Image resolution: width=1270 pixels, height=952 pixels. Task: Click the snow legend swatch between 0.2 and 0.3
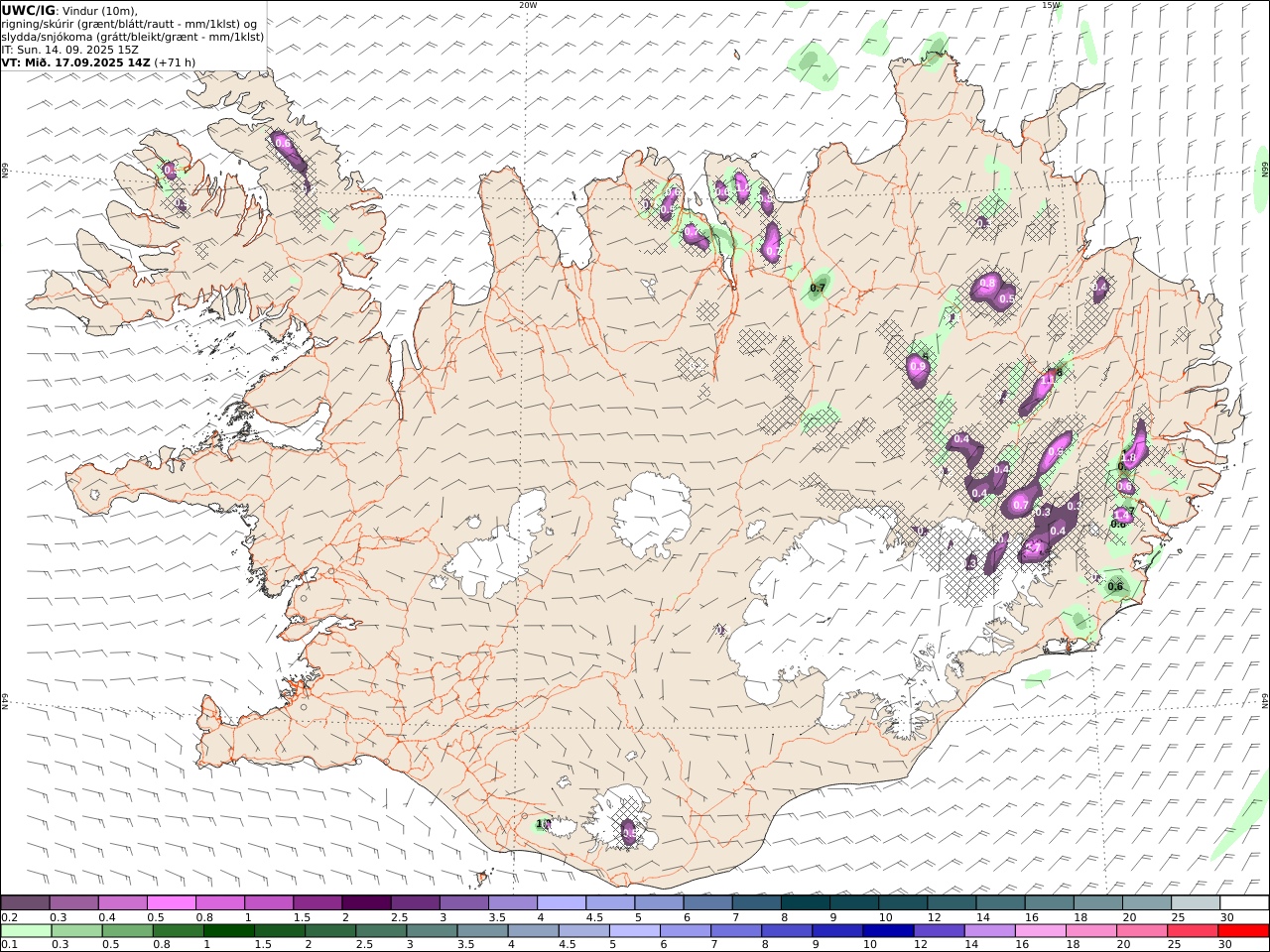point(25,902)
